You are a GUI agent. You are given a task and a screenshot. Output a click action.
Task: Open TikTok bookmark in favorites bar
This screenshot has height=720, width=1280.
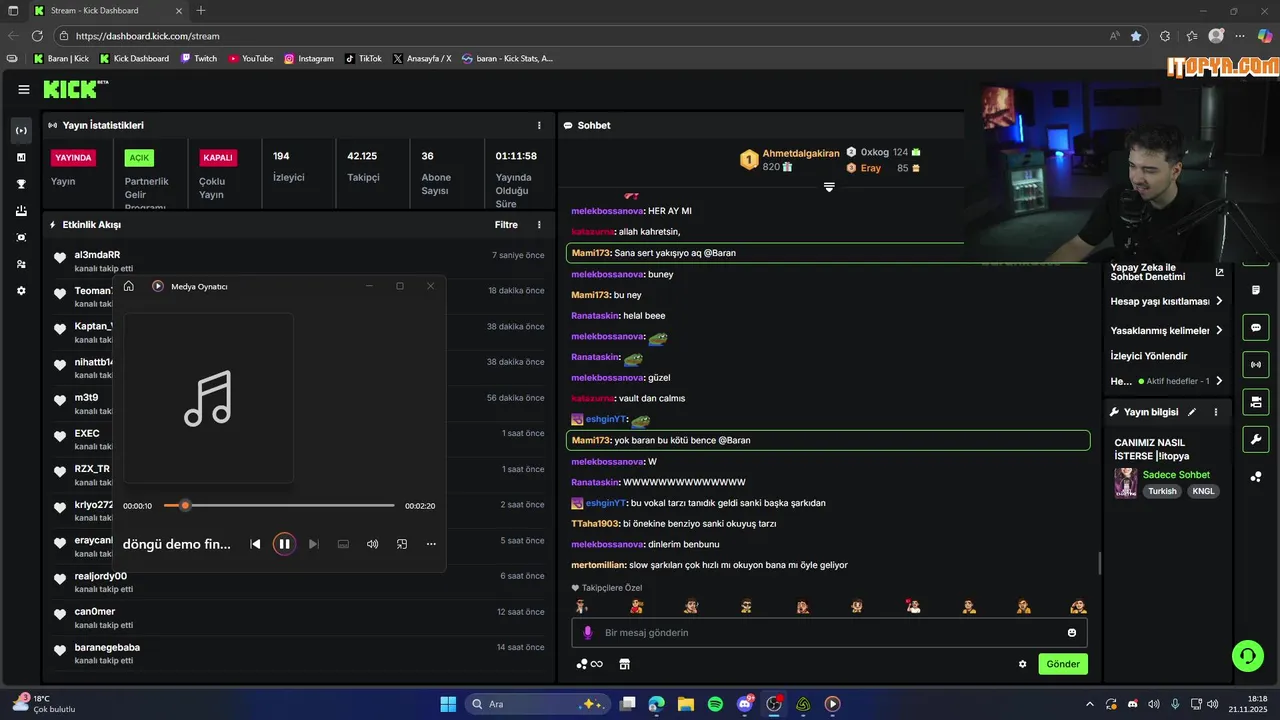coord(363,59)
